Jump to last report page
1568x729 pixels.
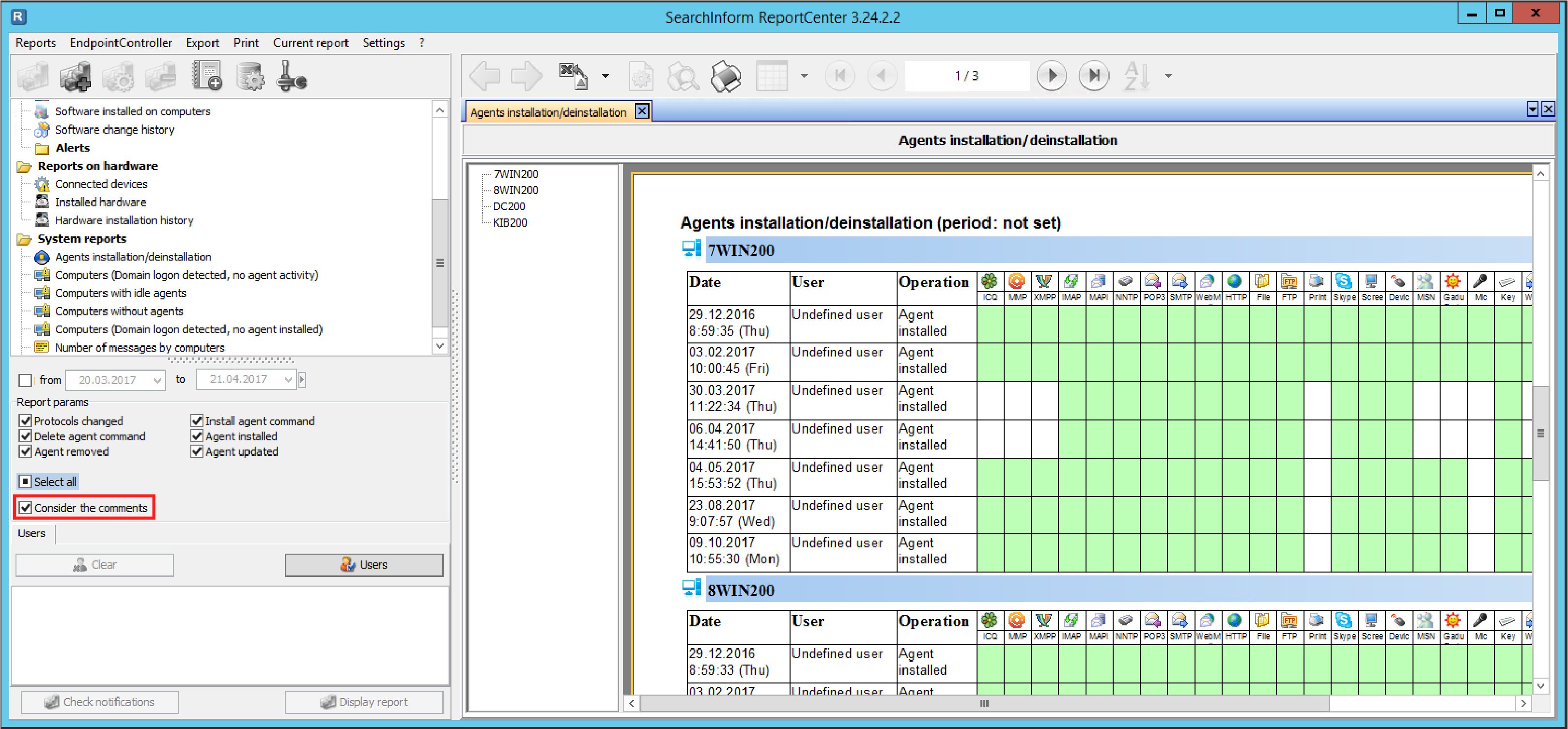pyautogui.click(x=1094, y=76)
